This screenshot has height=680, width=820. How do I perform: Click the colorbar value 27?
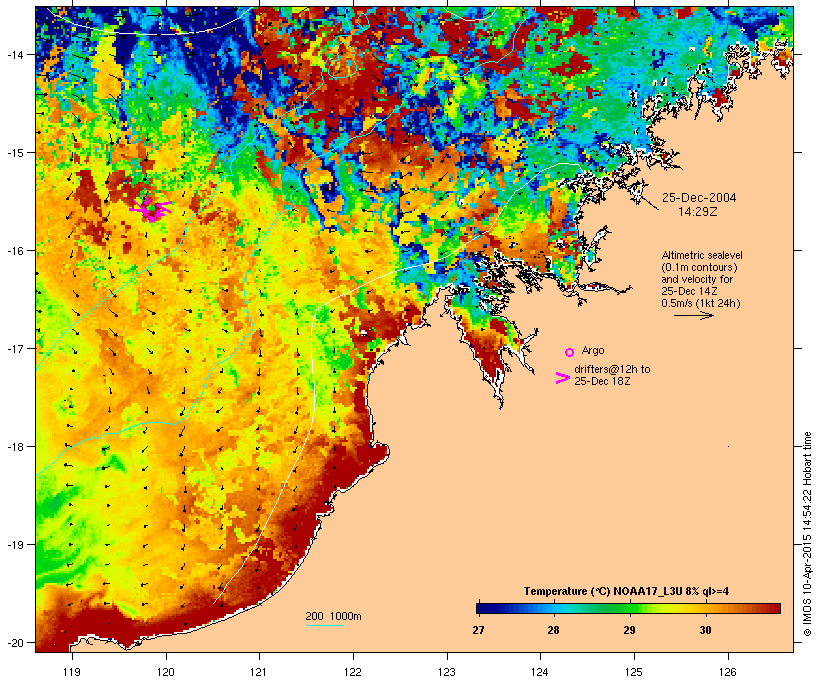click(x=478, y=630)
